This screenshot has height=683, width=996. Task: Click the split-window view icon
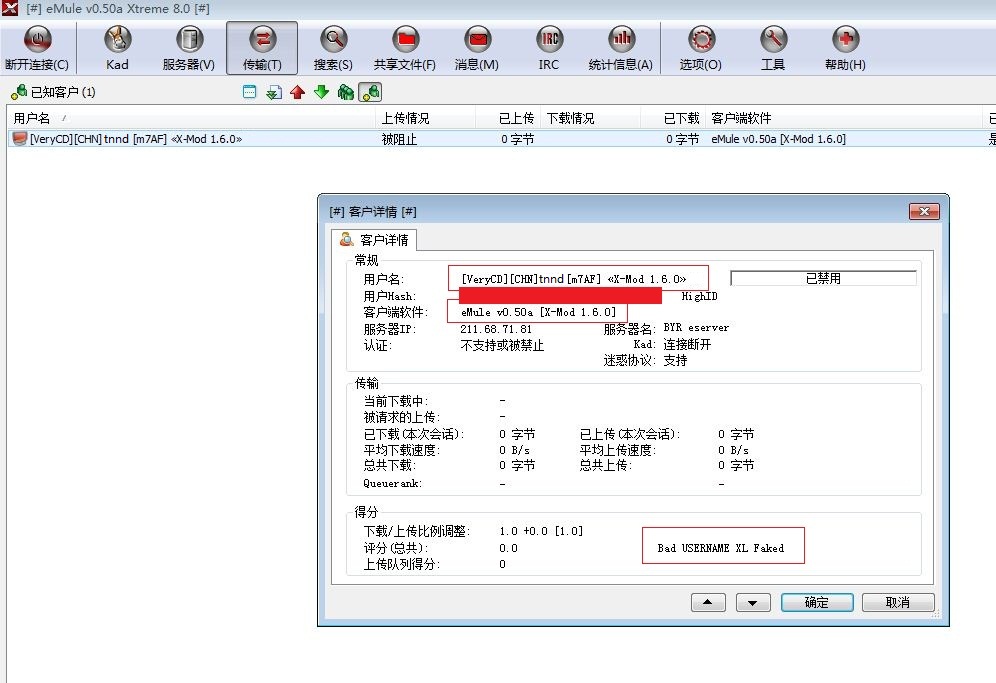[x=250, y=92]
